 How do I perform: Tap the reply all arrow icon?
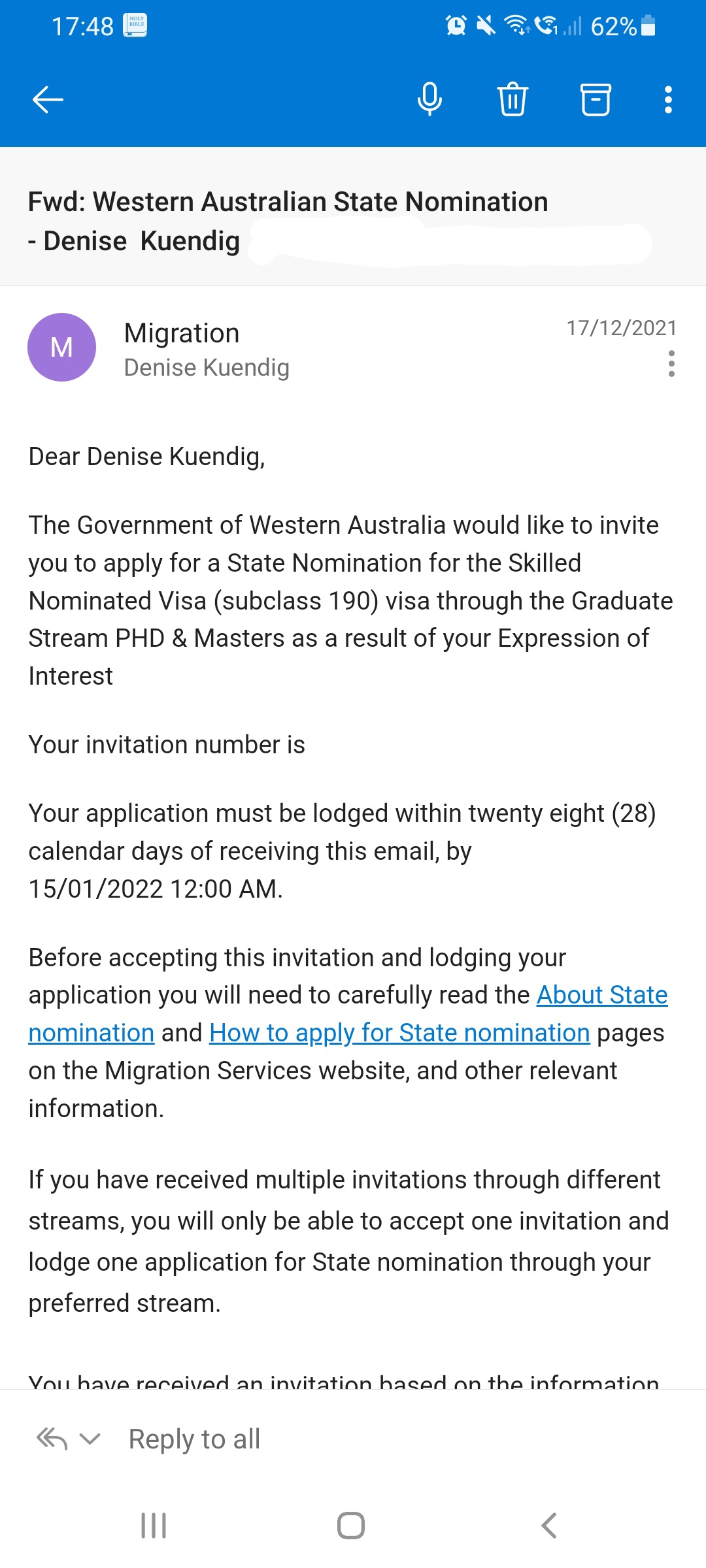click(x=52, y=1439)
